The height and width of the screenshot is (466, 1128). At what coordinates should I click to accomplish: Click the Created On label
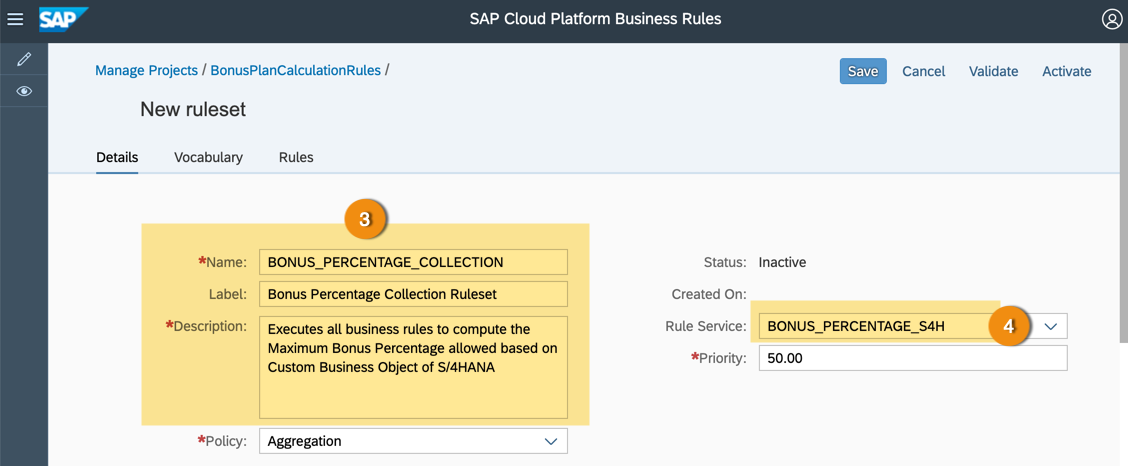click(x=709, y=294)
